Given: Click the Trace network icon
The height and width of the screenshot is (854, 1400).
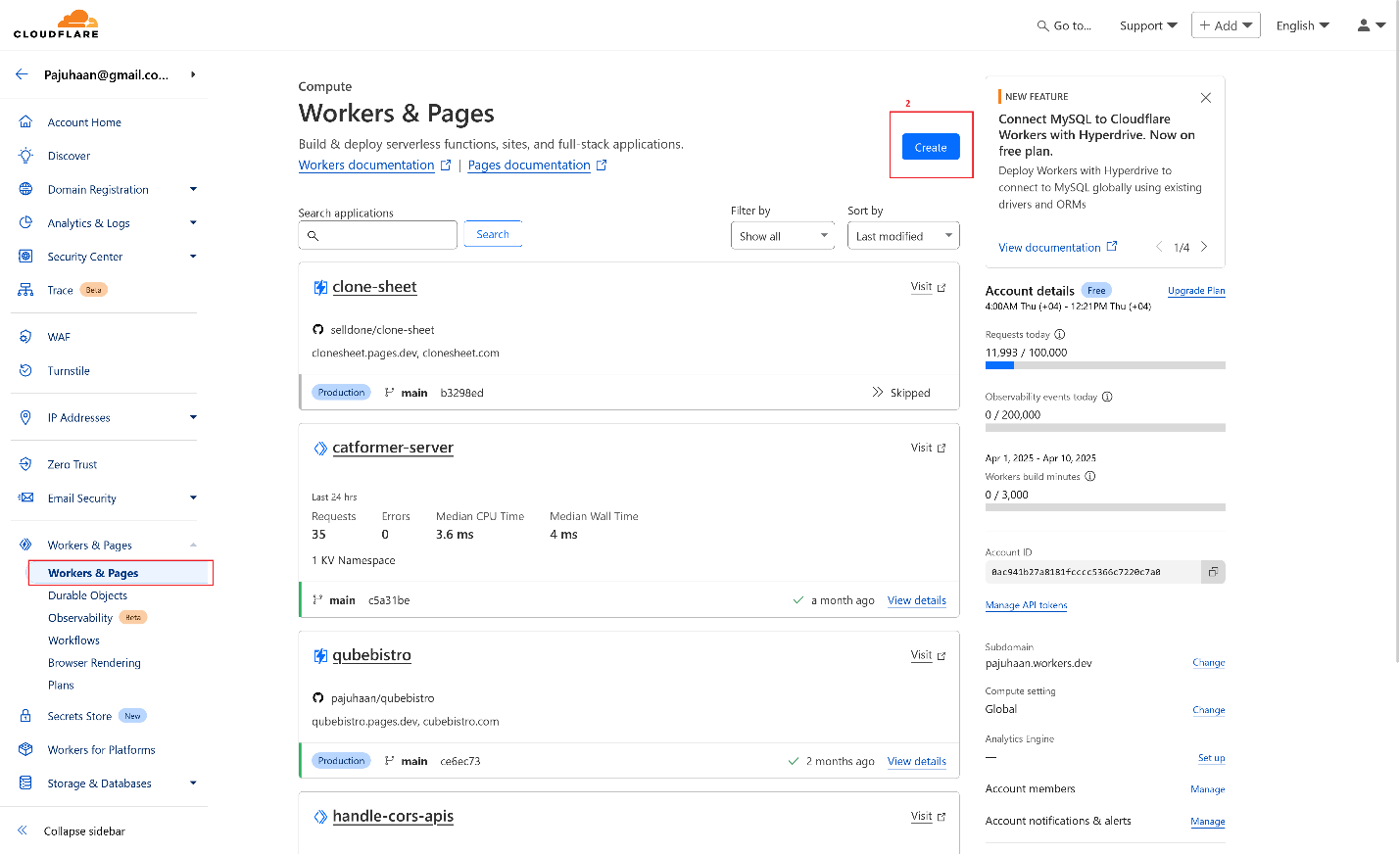Looking at the screenshot, I should point(25,290).
